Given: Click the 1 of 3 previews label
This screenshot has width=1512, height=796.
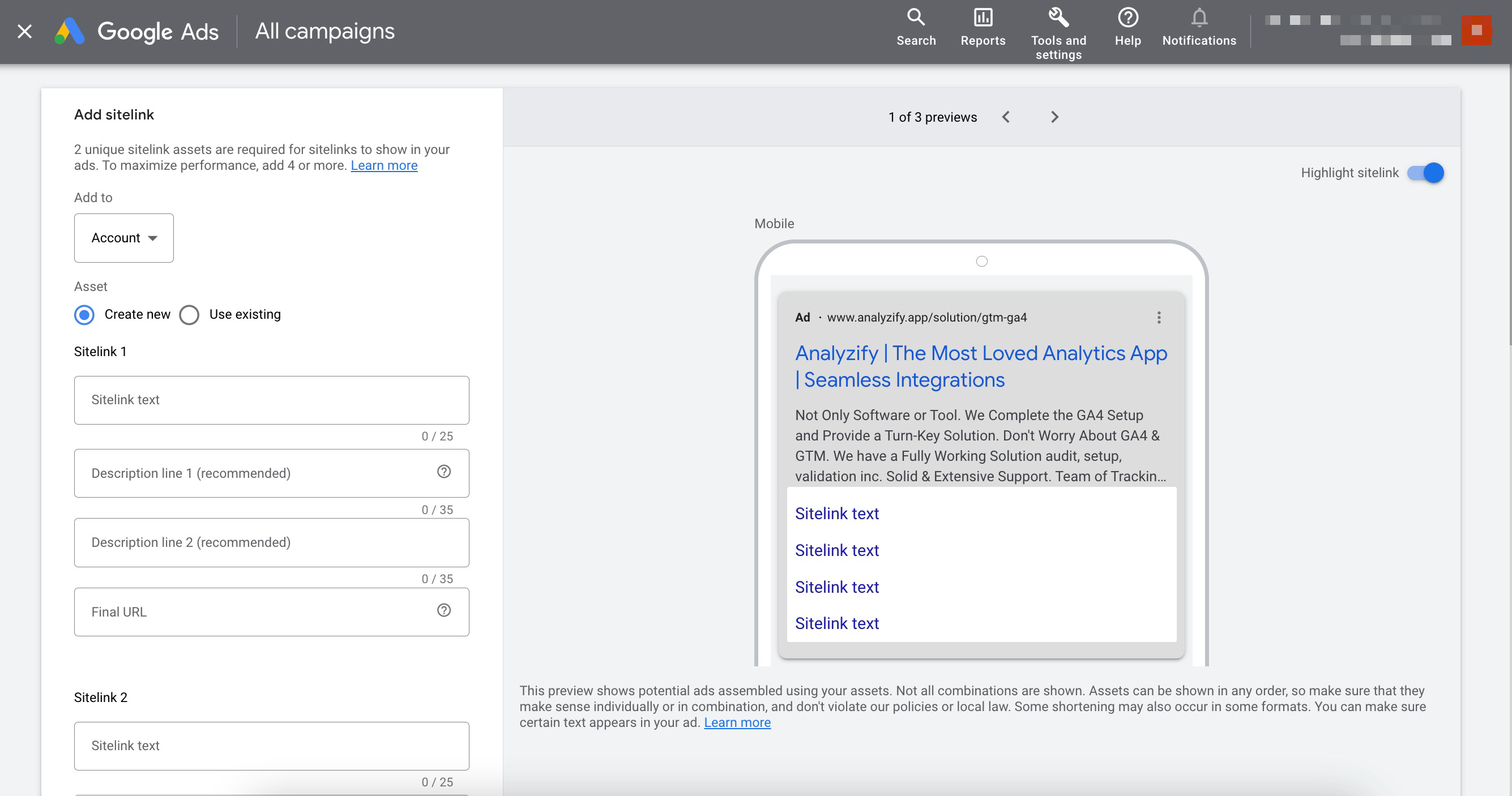Looking at the screenshot, I should point(932,117).
